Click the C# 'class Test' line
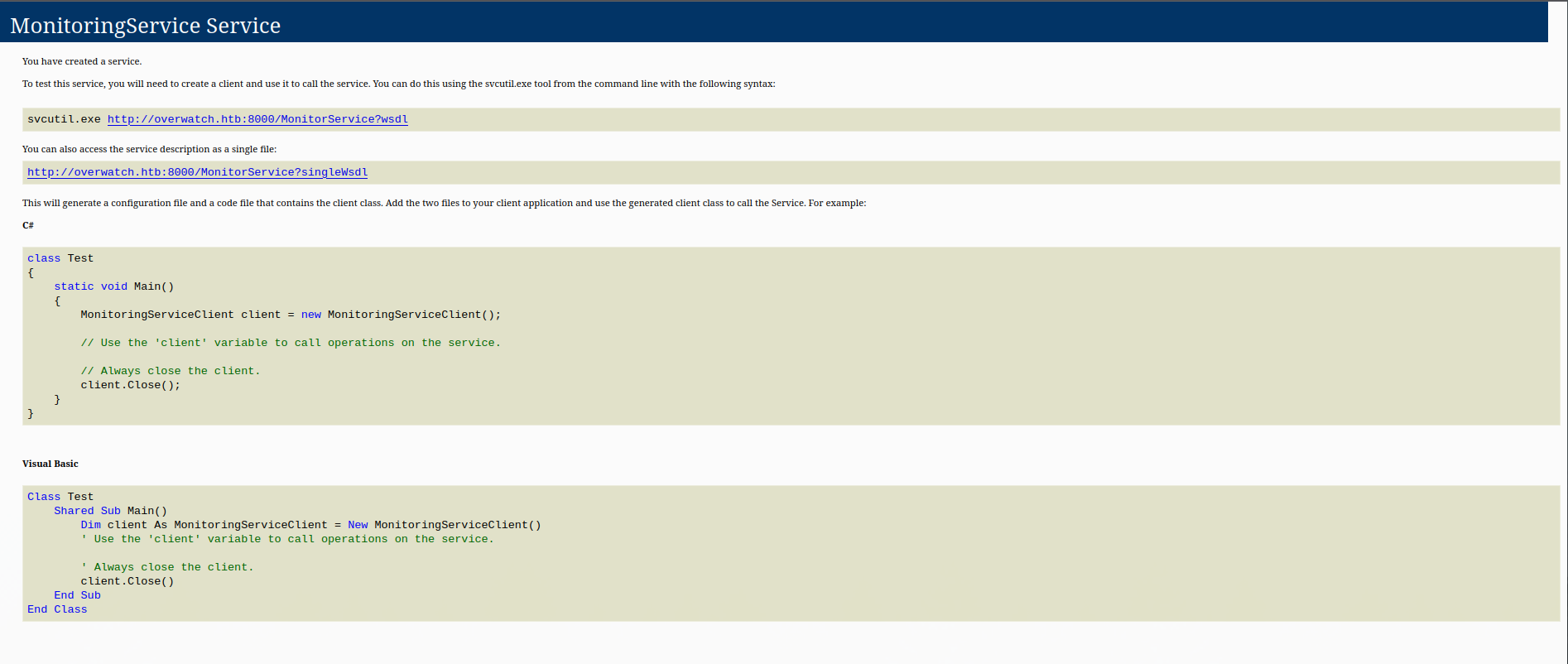This screenshot has width=1568, height=664. [60, 258]
